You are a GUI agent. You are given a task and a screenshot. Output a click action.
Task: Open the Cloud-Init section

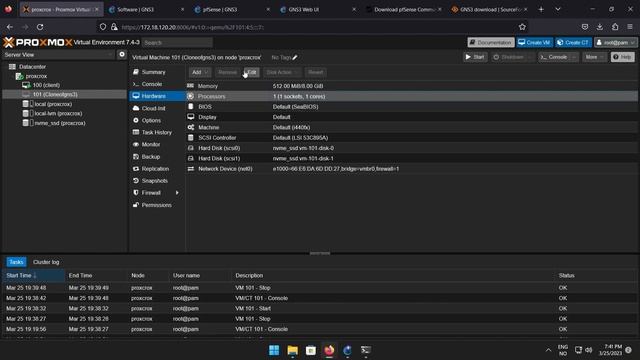coord(157,108)
